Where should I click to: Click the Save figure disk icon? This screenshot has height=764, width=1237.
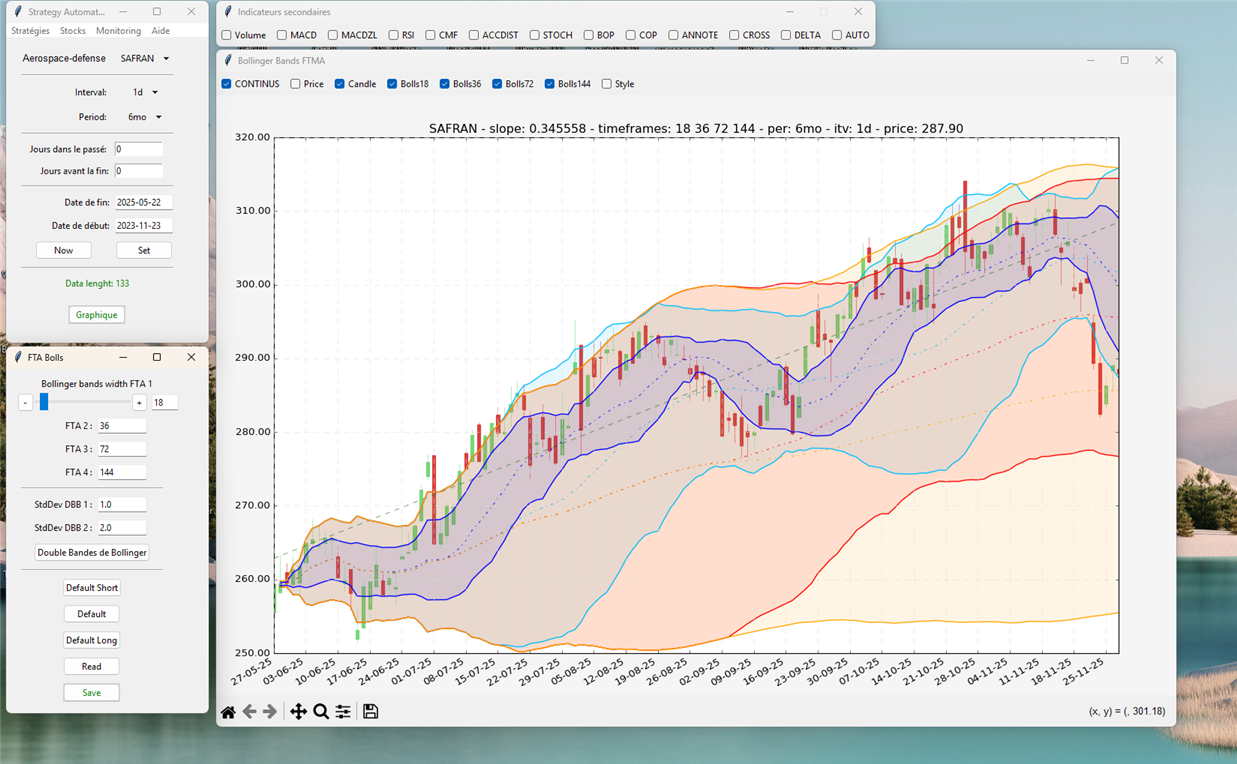pos(371,712)
